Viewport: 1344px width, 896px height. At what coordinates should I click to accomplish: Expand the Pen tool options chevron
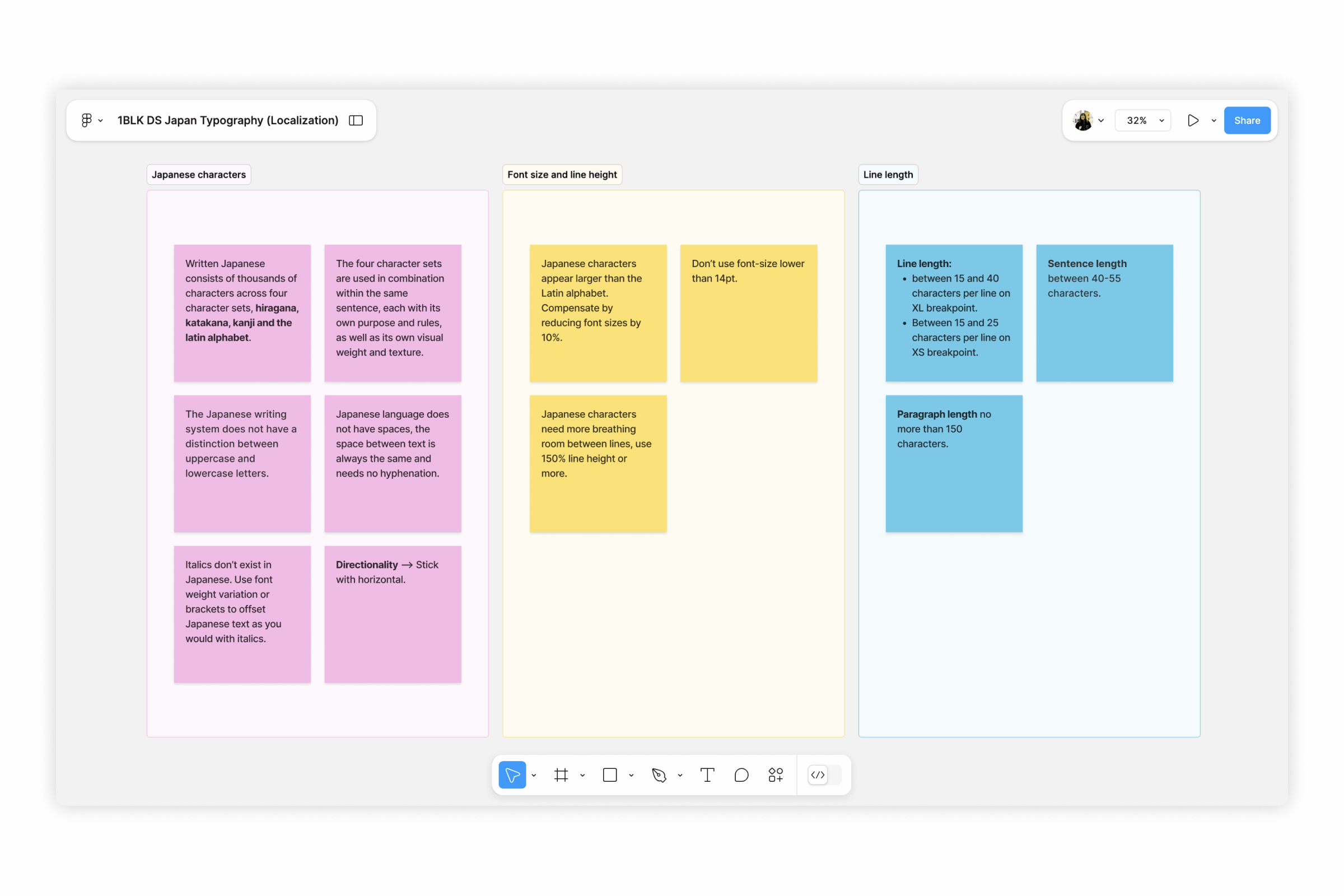680,776
